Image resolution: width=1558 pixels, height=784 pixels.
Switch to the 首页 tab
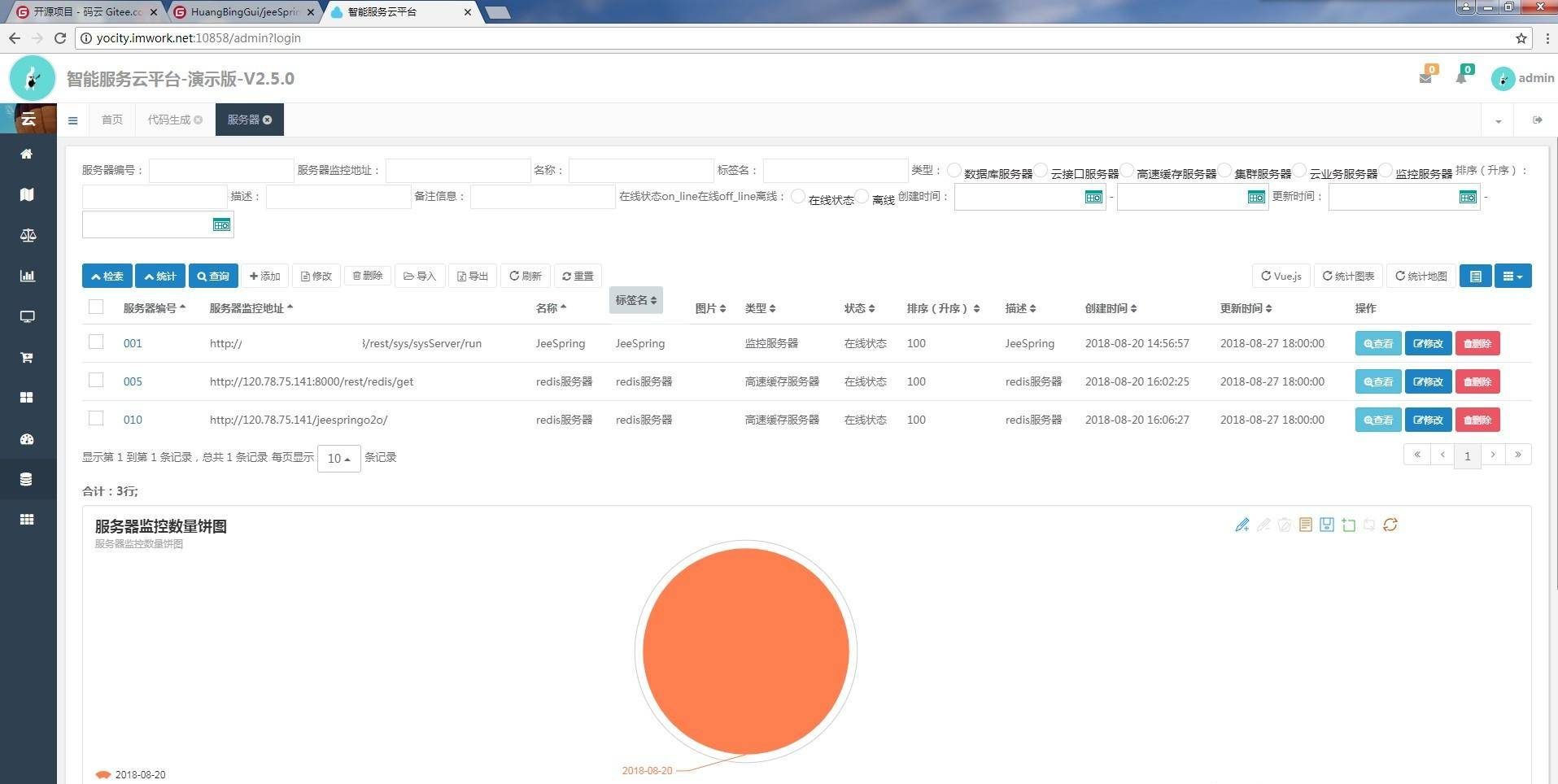coord(111,120)
